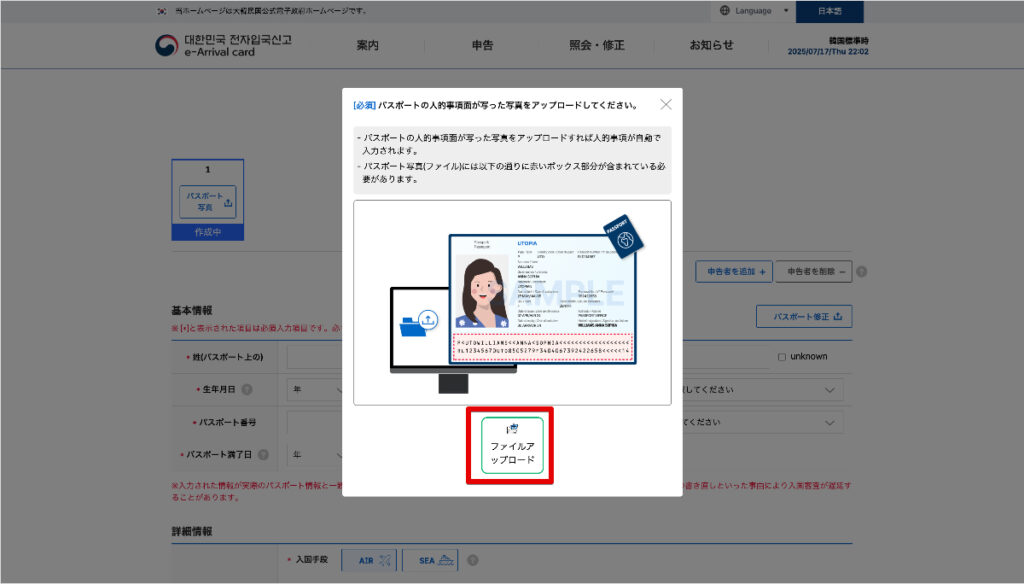This screenshot has height=584, width=1024.
Task: Close the passport upload dialog
Action: click(665, 103)
